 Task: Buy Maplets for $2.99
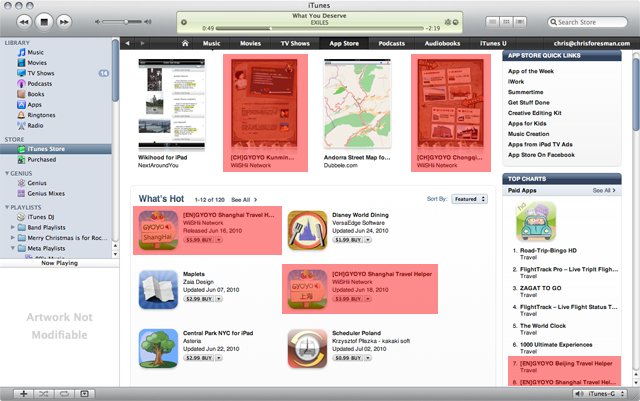199,299
